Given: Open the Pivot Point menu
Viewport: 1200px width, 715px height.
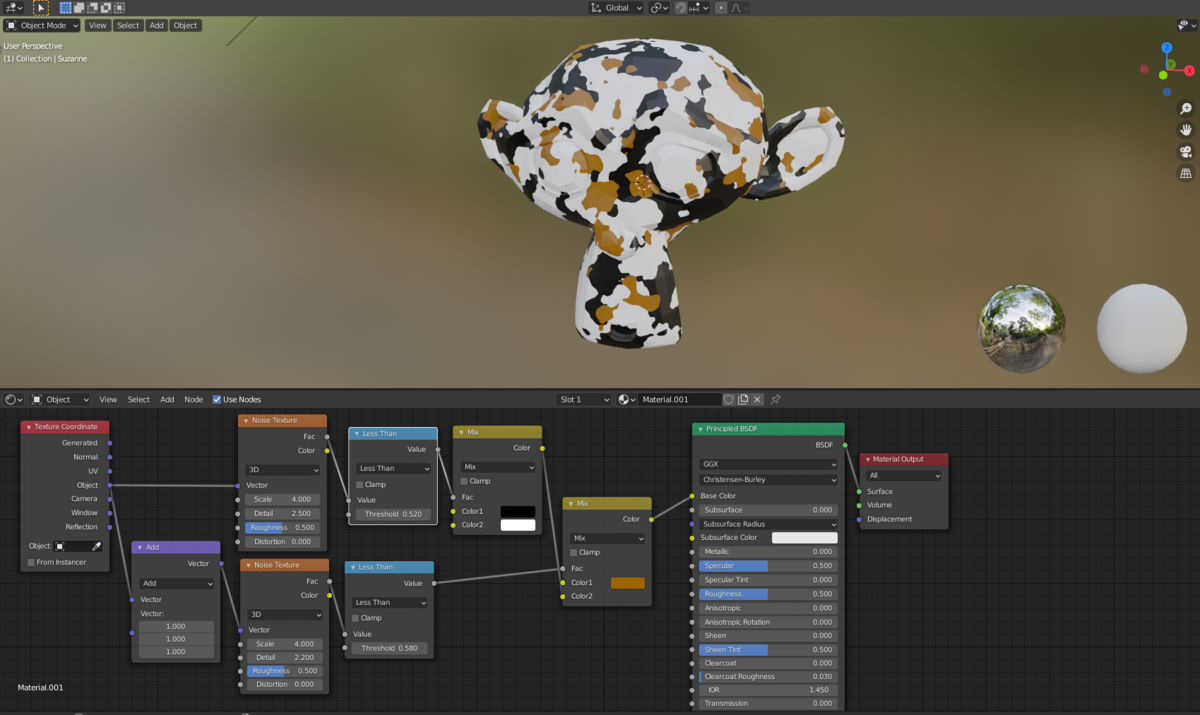Looking at the screenshot, I should point(659,8).
